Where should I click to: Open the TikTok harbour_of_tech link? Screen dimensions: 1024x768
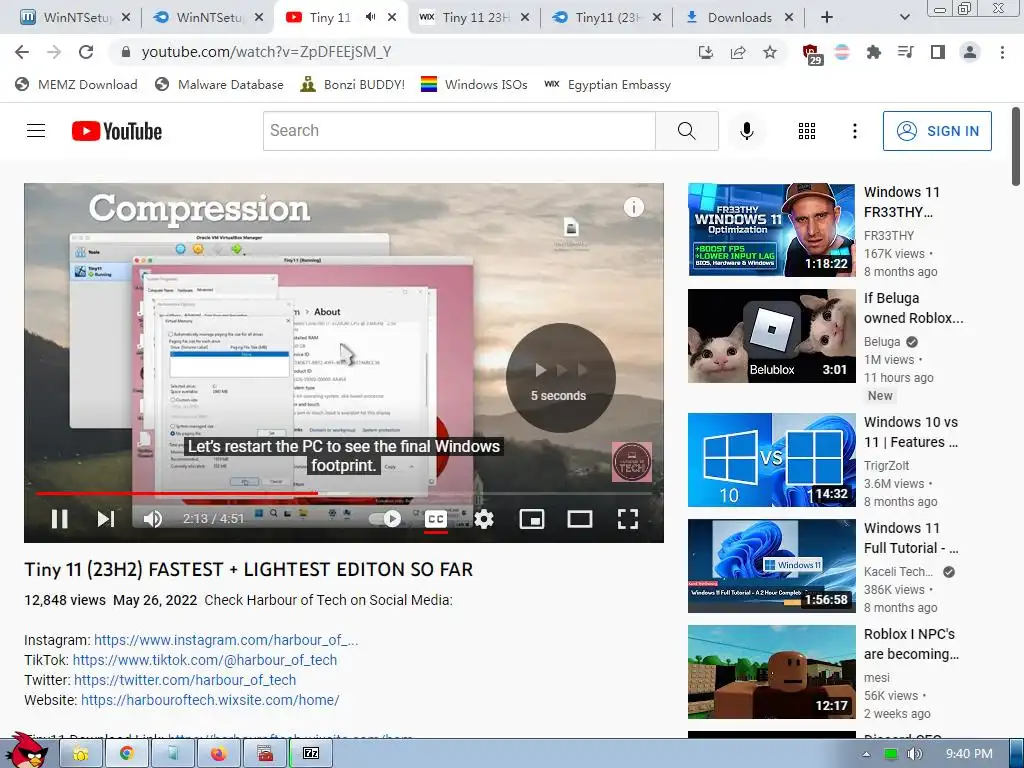204,660
